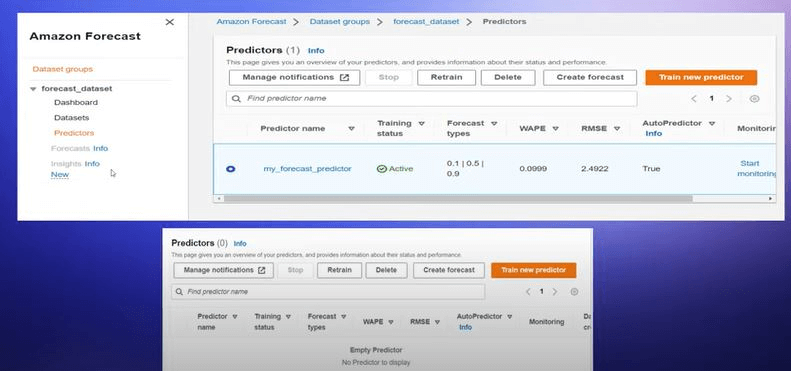Click the horizontal scrollbar of top table
Viewport: 791px width, 371px height.
point(458,199)
